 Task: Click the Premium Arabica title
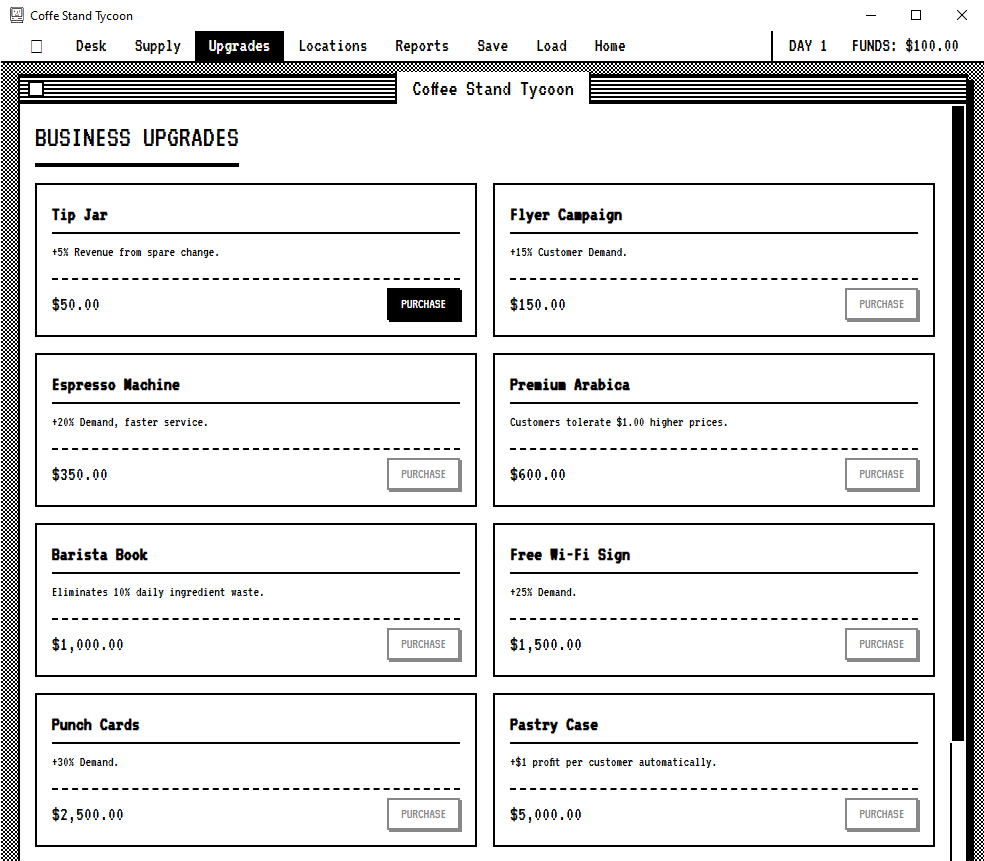[570, 385]
